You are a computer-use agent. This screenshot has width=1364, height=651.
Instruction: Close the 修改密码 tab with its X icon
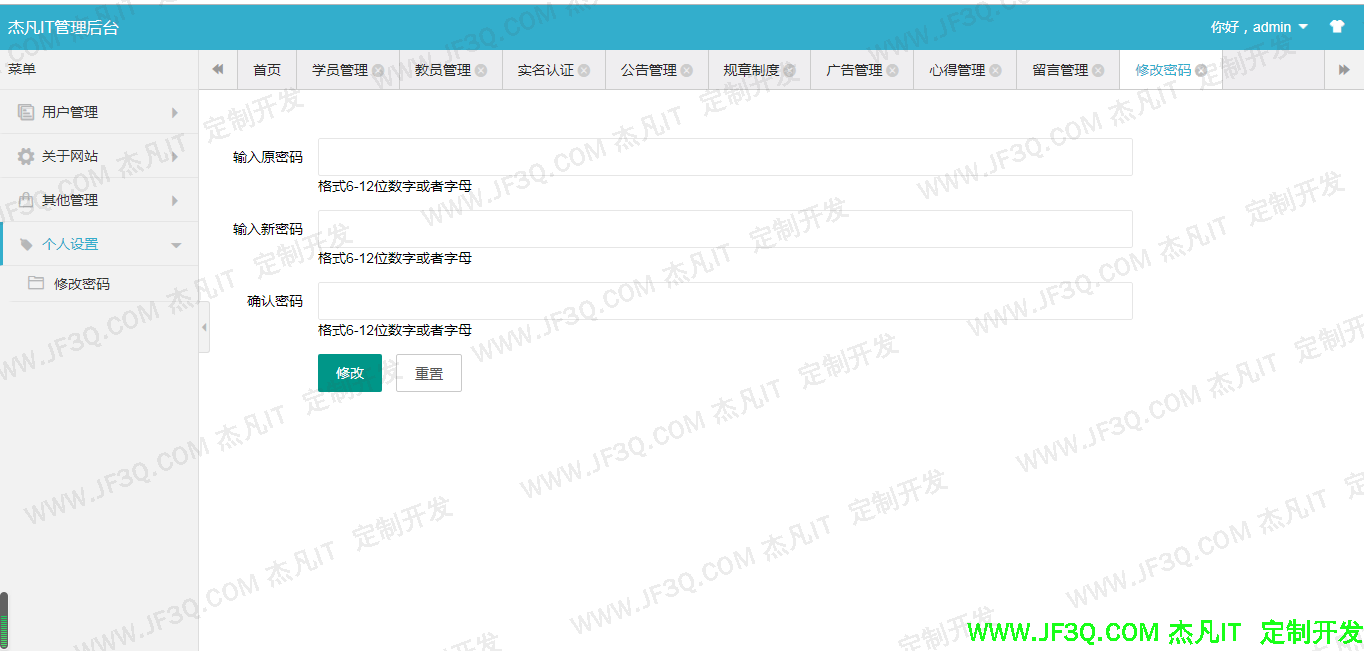click(x=1202, y=70)
